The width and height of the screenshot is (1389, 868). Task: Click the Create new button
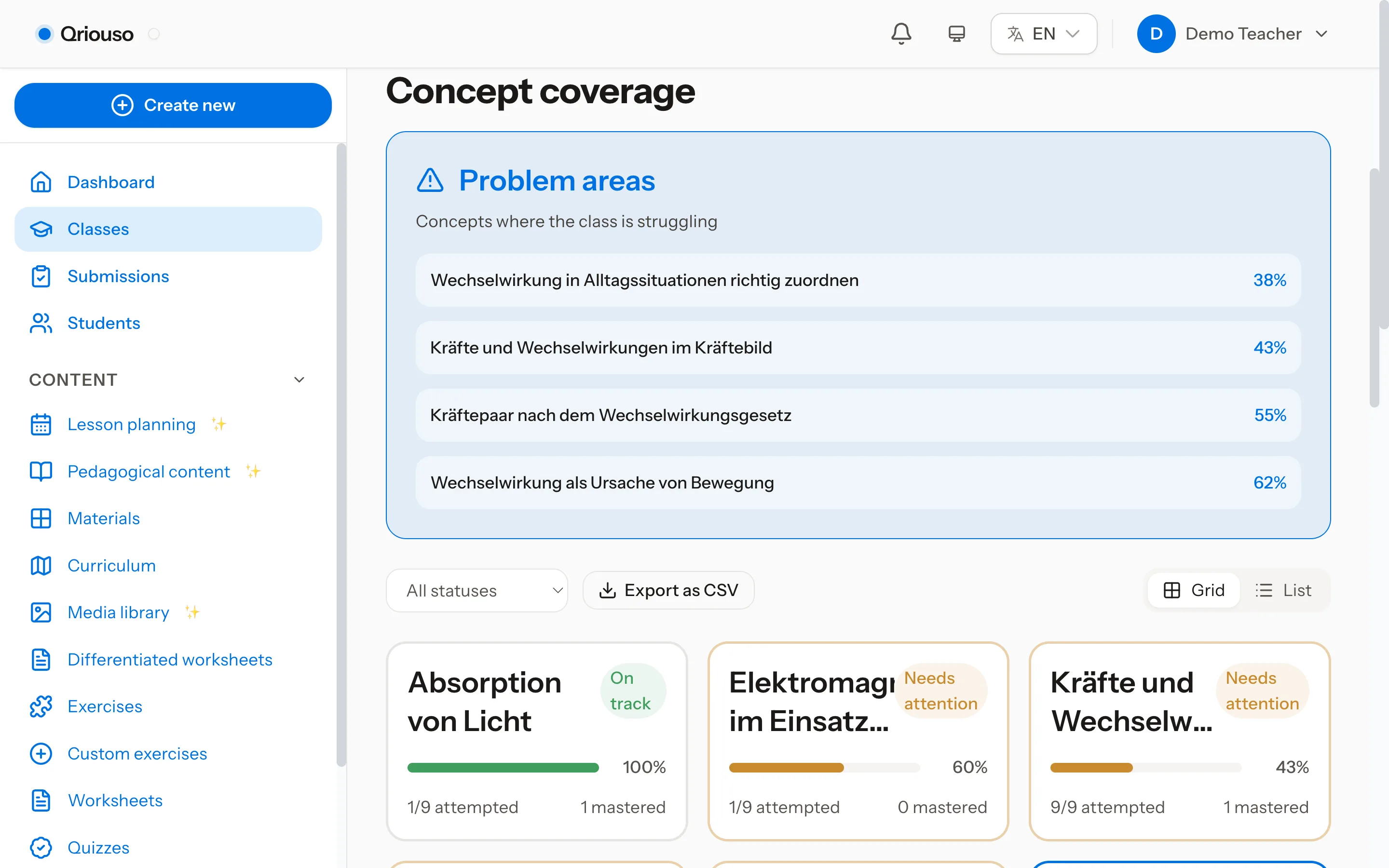tap(173, 105)
